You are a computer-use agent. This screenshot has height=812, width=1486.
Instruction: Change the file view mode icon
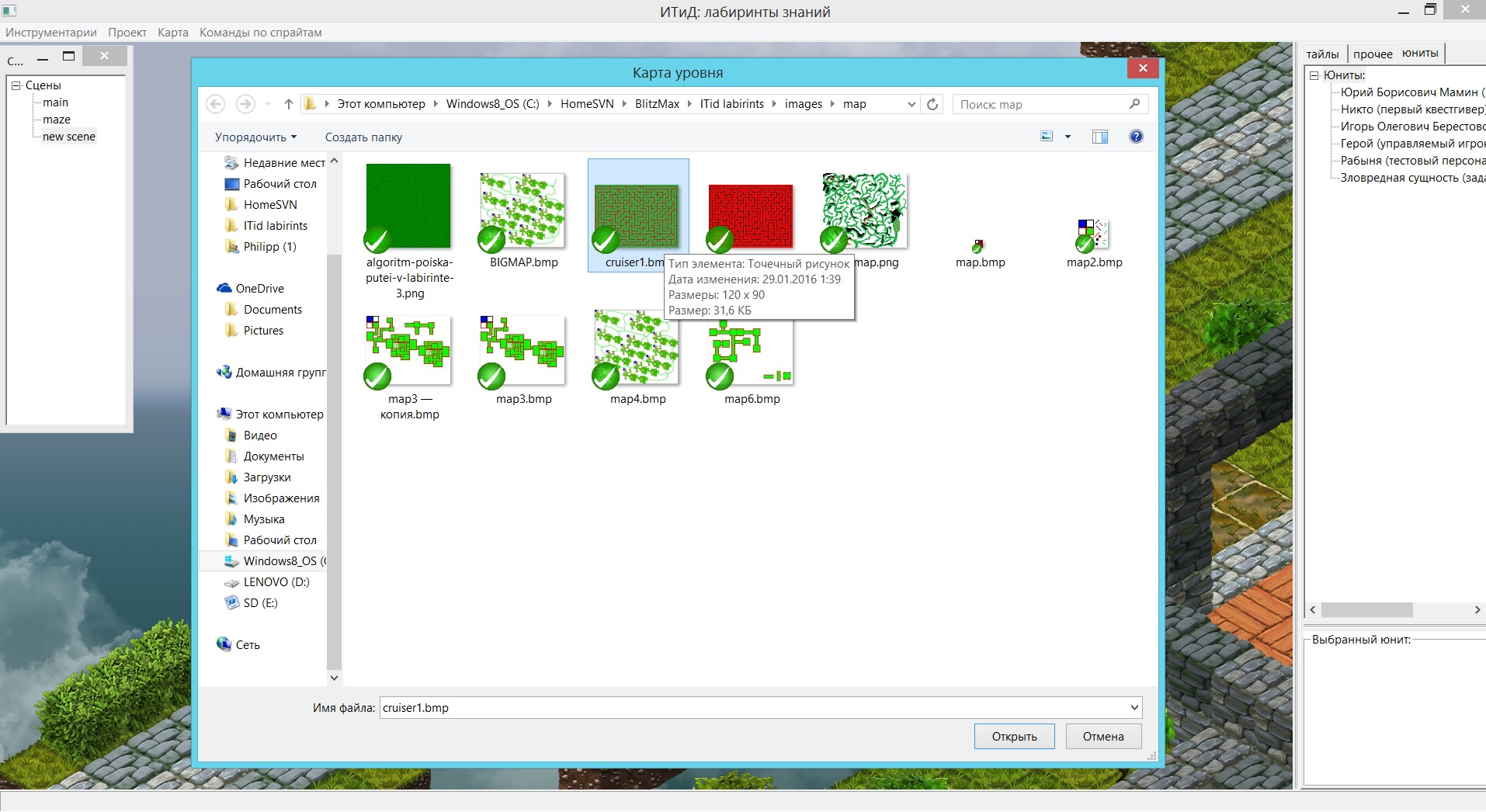coord(1047,137)
